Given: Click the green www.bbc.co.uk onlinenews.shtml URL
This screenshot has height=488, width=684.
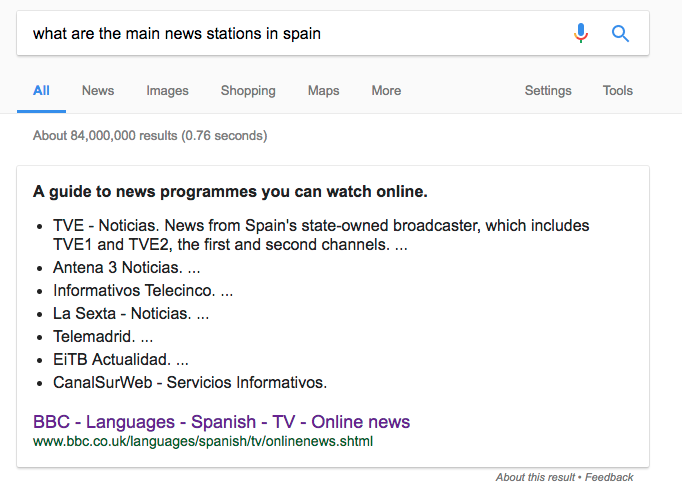Looking at the screenshot, I should [x=203, y=441].
